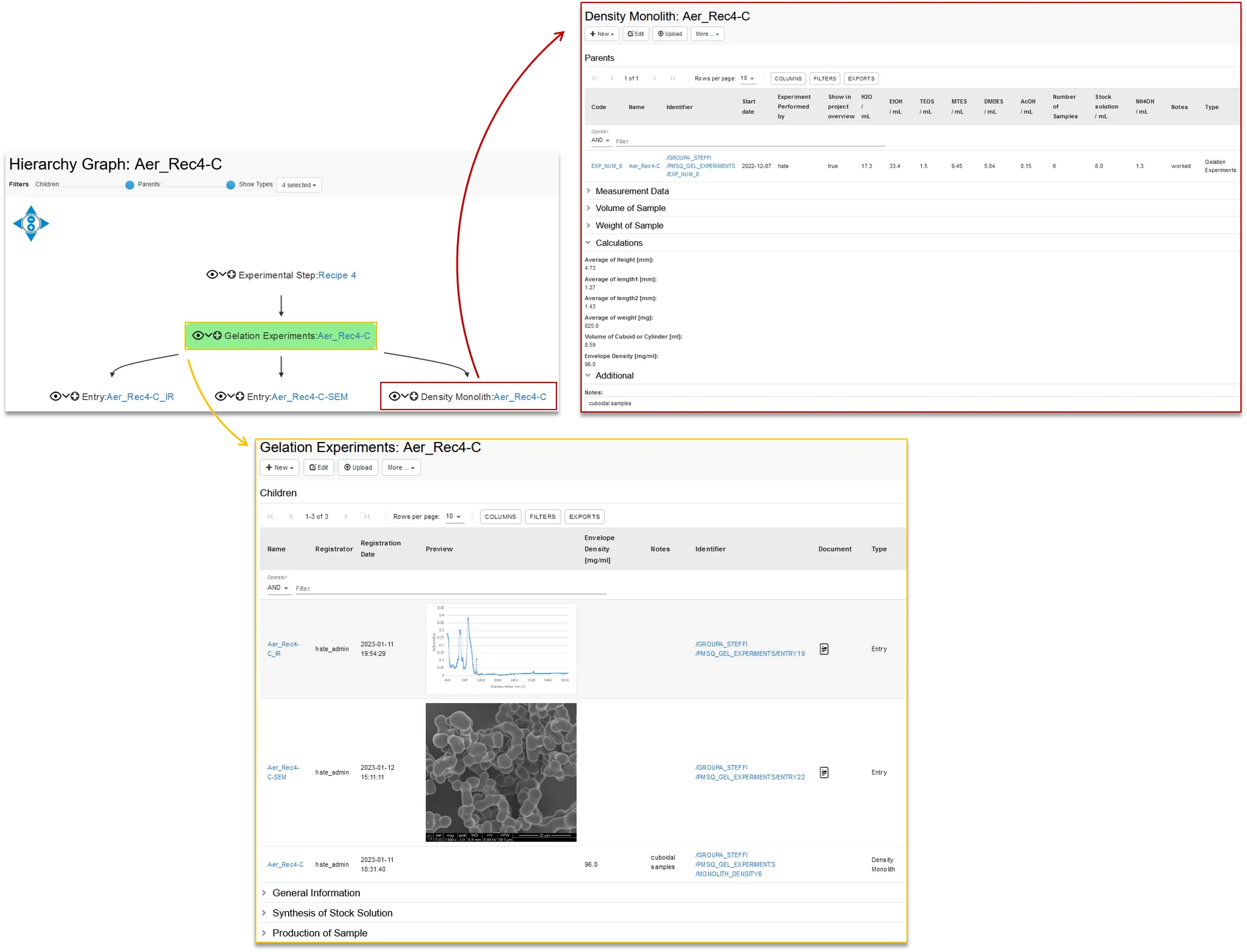Adjust the Children filter slider
This screenshot has width=1247, height=952.
[129, 185]
